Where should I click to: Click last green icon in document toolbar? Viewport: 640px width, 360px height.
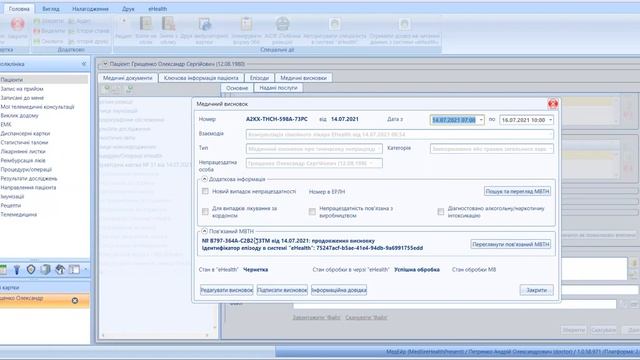[x=130, y=88]
